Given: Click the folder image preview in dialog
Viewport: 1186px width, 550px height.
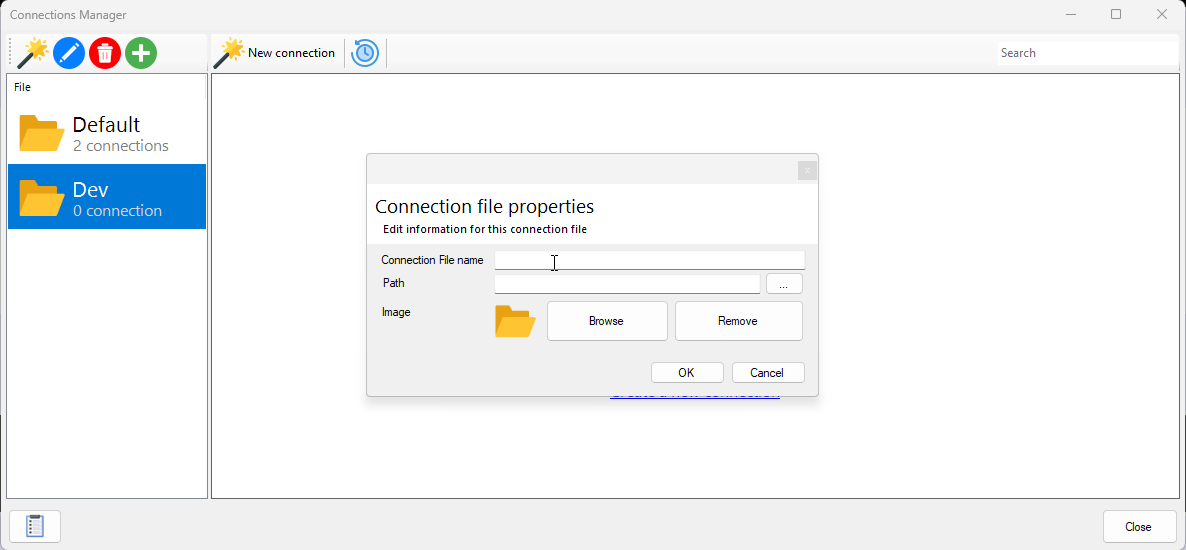Looking at the screenshot, I should (515, 322).
